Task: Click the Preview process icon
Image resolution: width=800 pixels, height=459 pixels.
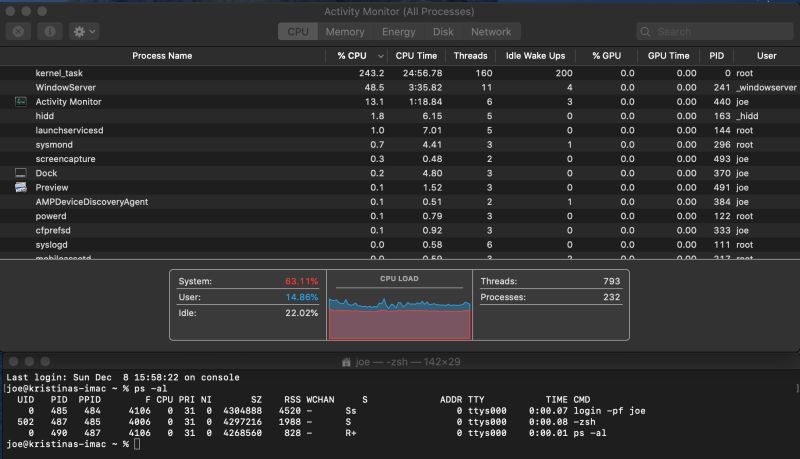Action: click(21, 187)
